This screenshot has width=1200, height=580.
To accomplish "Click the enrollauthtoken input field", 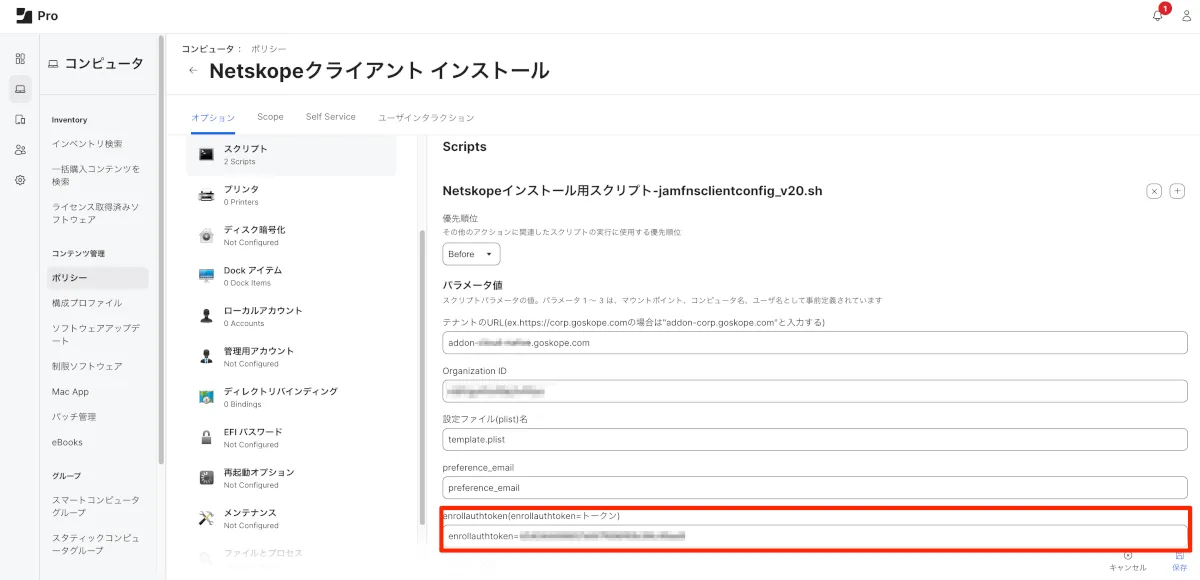I will pyautogui.click(x=815, y=536).
